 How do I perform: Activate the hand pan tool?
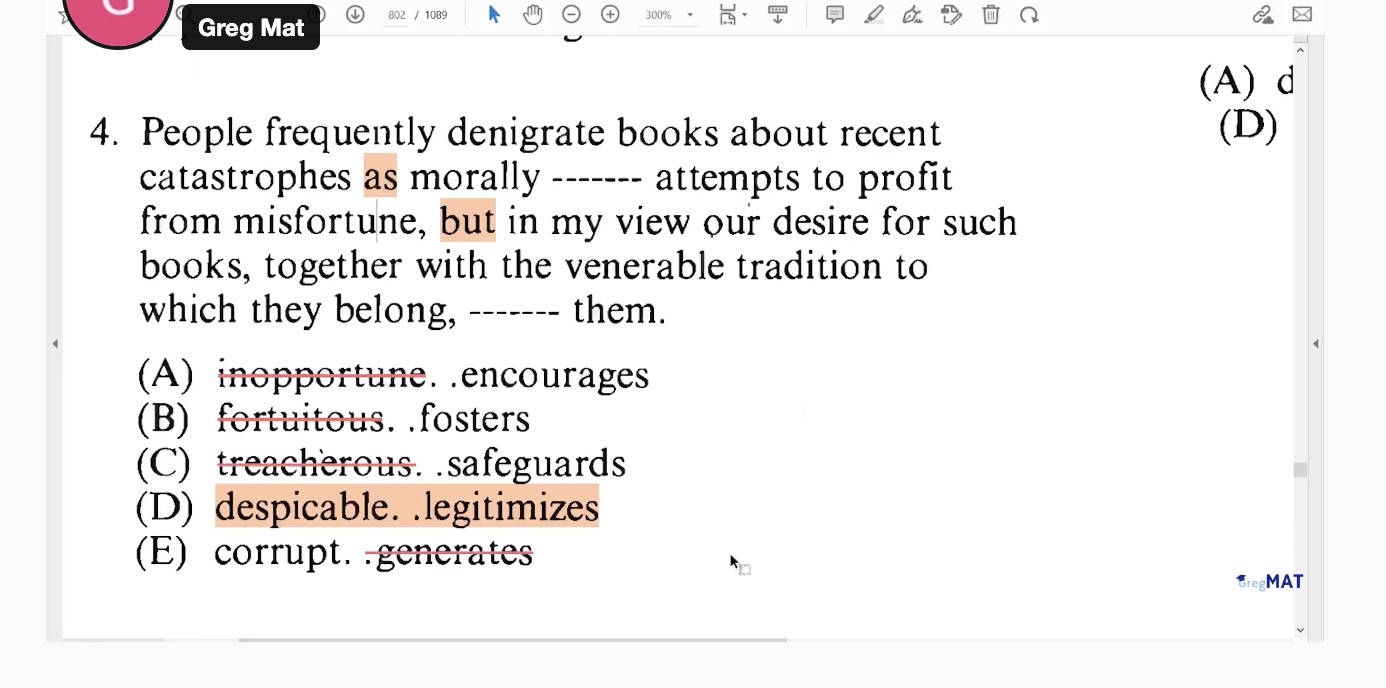click(x=532, y=14)
